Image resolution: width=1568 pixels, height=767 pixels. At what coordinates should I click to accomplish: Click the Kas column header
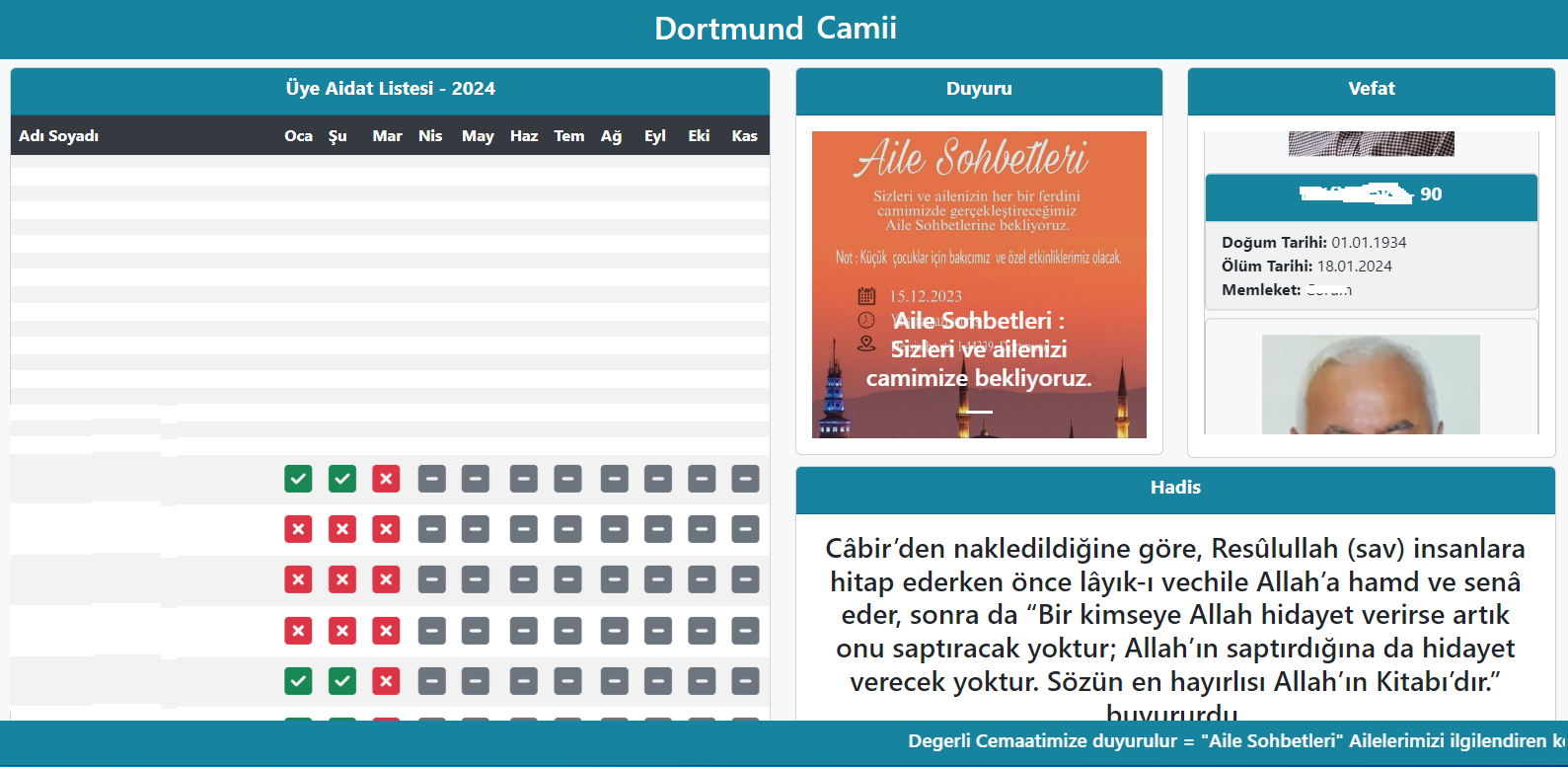tap(744, 136)
